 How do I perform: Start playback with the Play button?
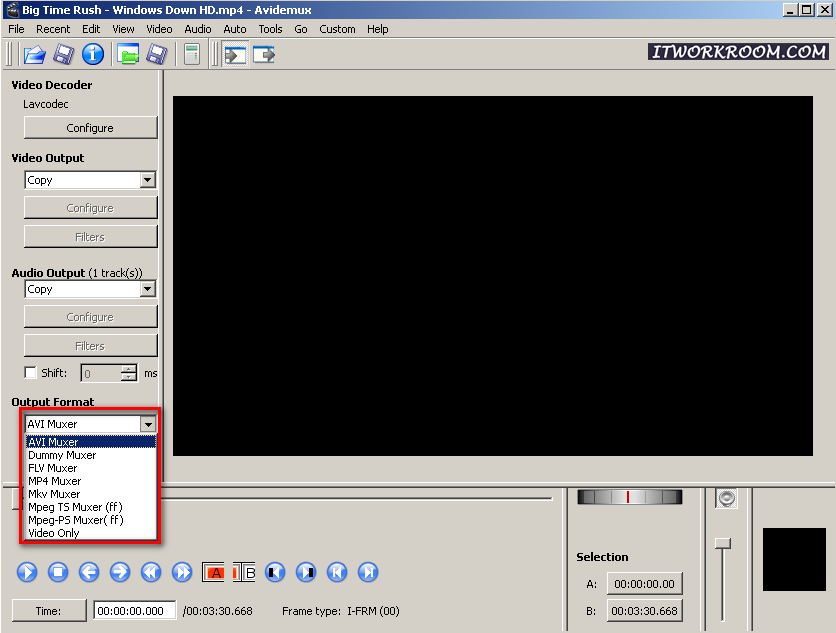click(27, 572)
